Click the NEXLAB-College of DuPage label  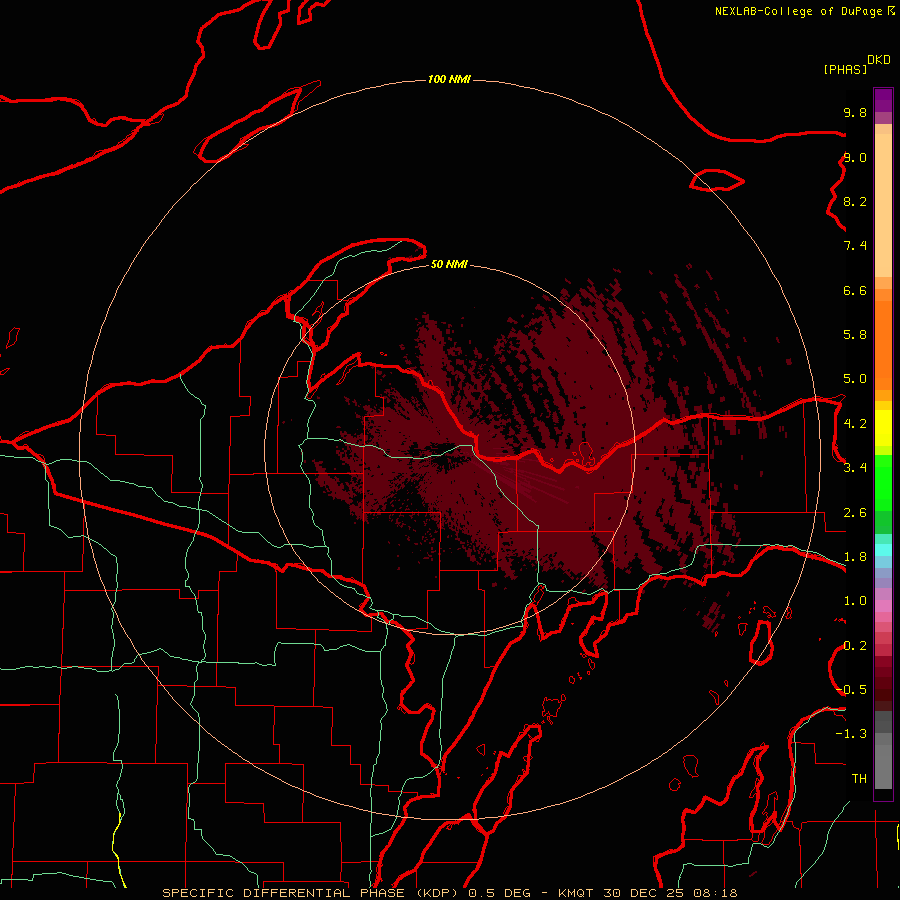798,11
